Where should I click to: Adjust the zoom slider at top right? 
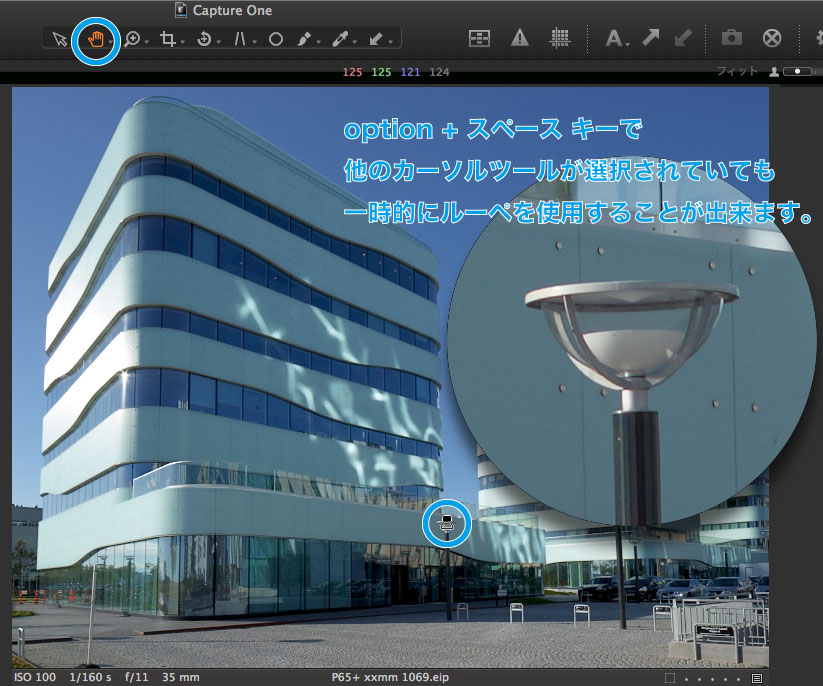(x=798, y=71)
